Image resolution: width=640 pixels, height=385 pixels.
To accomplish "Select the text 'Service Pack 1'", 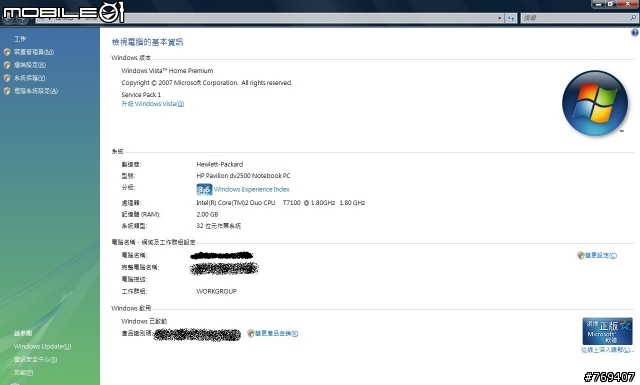I will [141, 95].
